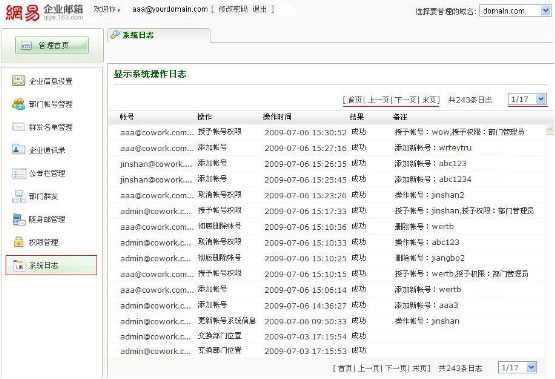Click bottom pagination 下一页 link
The image size is (555, 379).
click(396, 368)
